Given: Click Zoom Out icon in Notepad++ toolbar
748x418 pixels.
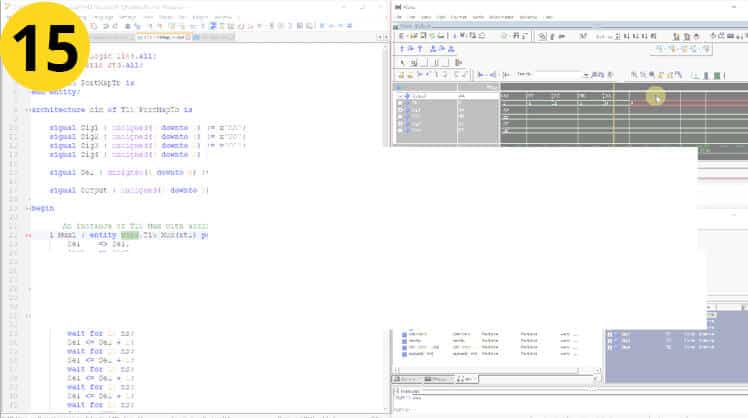Looking at the screenshot, I should point(159,26).
